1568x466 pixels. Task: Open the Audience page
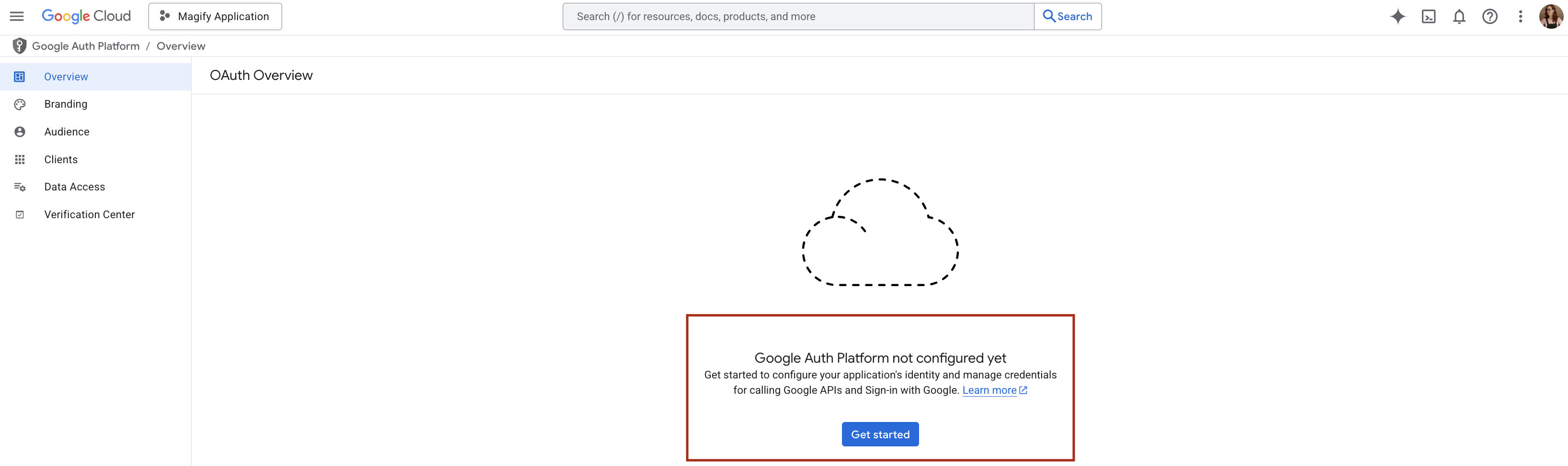67,132
